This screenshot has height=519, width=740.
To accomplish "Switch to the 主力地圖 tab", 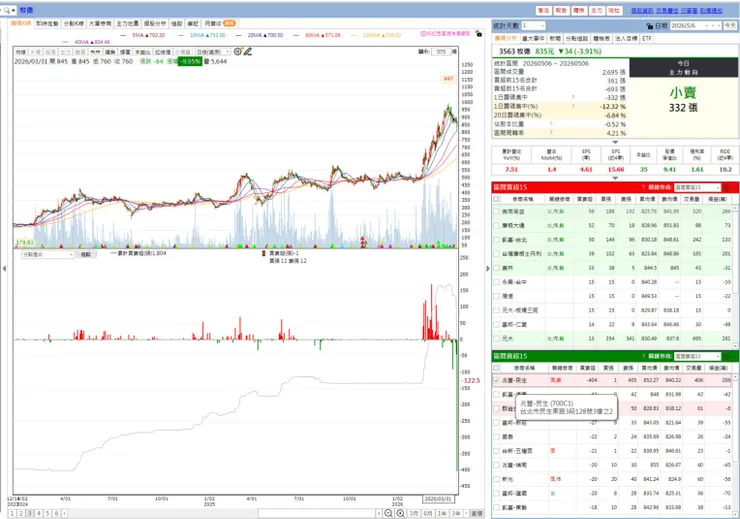I will tap(127, 23).
